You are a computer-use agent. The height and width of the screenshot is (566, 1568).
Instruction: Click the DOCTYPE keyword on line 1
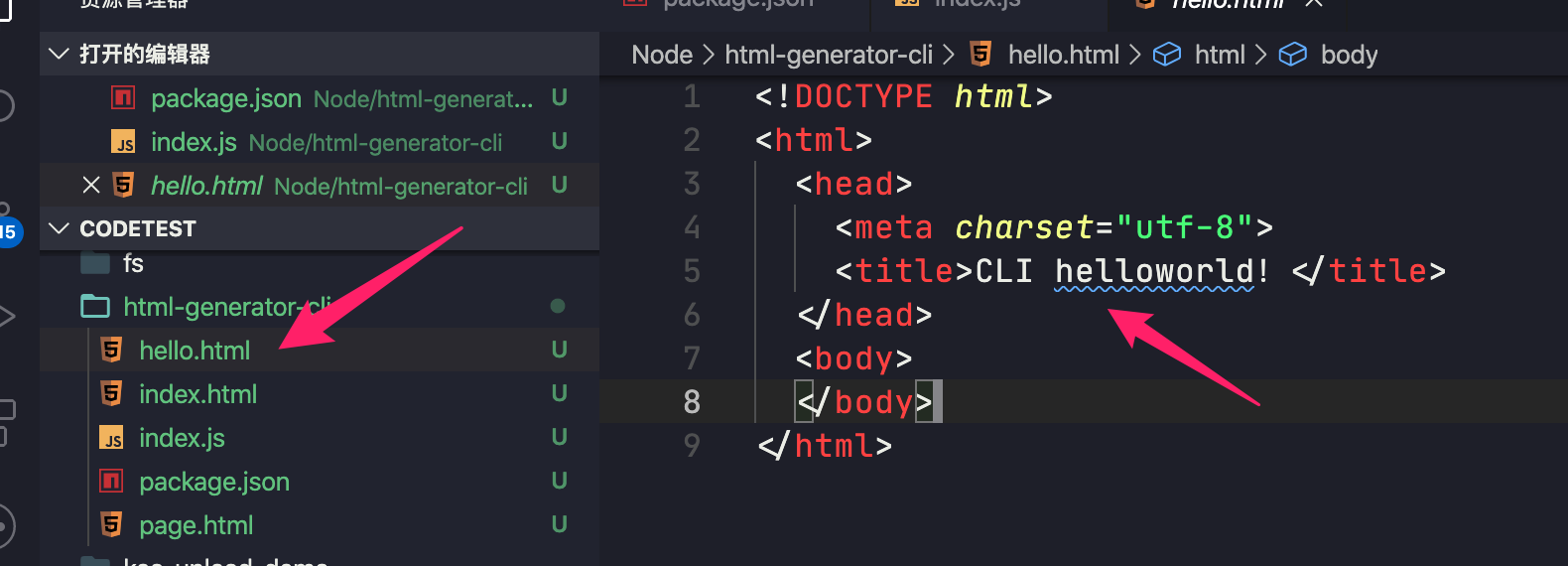863,96
